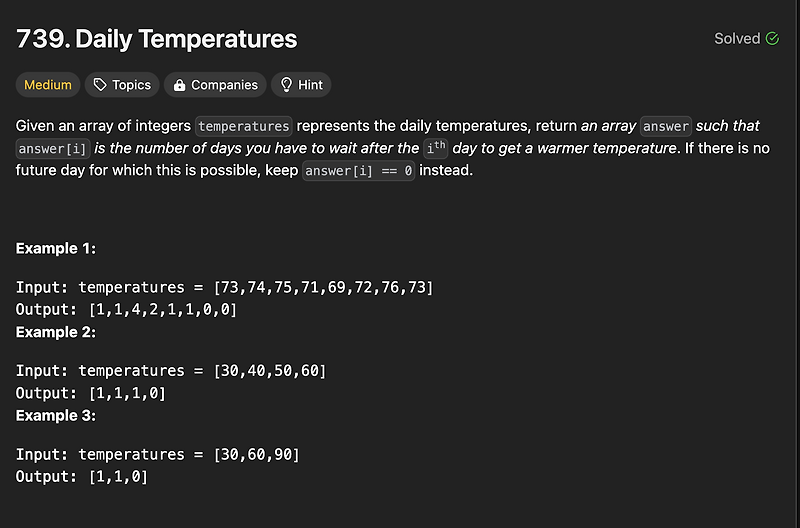
Task: Click Example 3 output [1,1,0]
Action: point(118,477)
